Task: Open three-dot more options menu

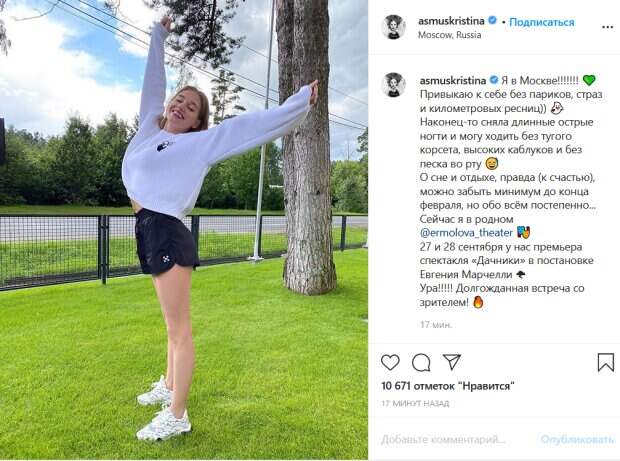Action: (x=607, y=27)
